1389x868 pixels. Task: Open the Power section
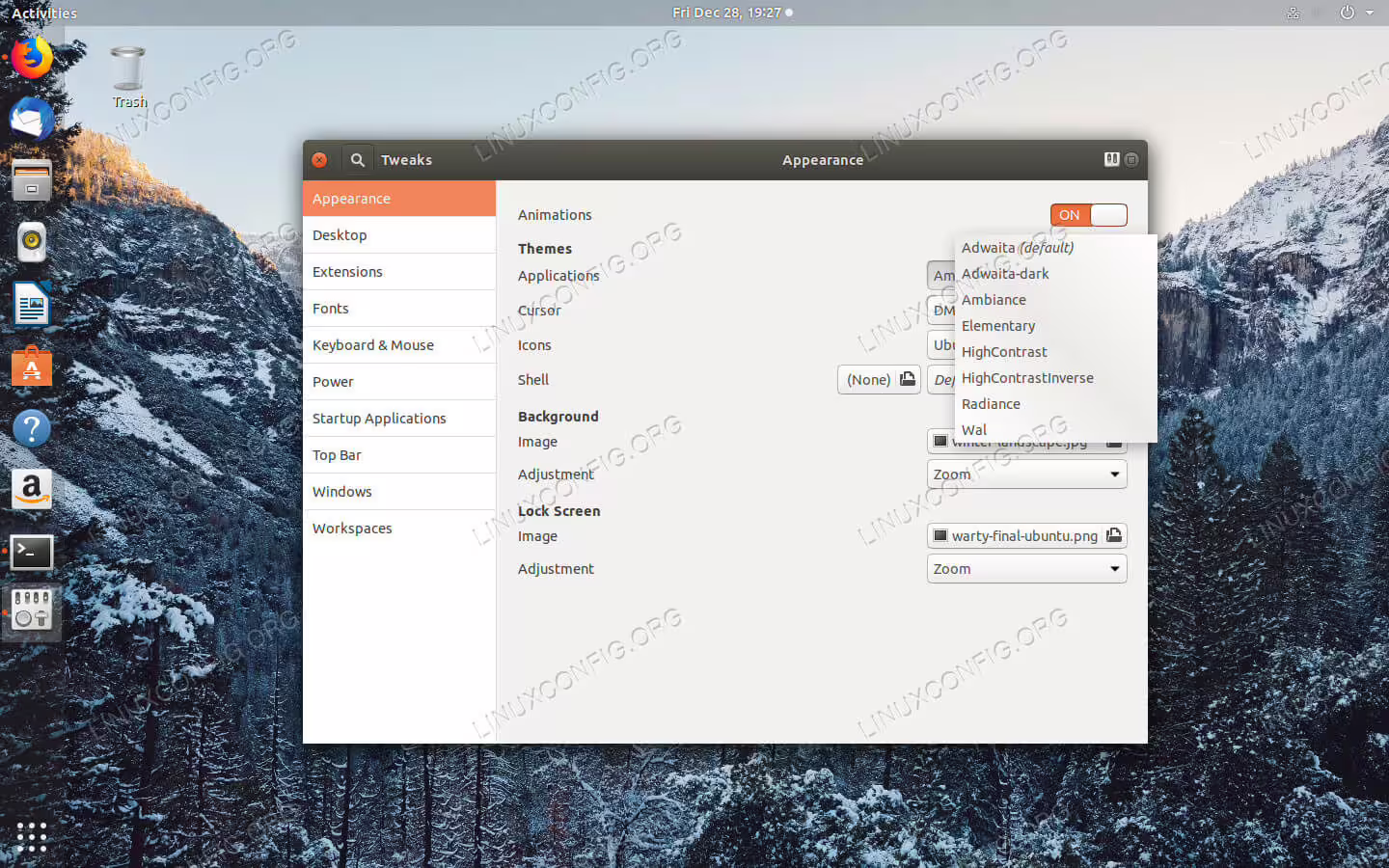click(x=399, y=382)
